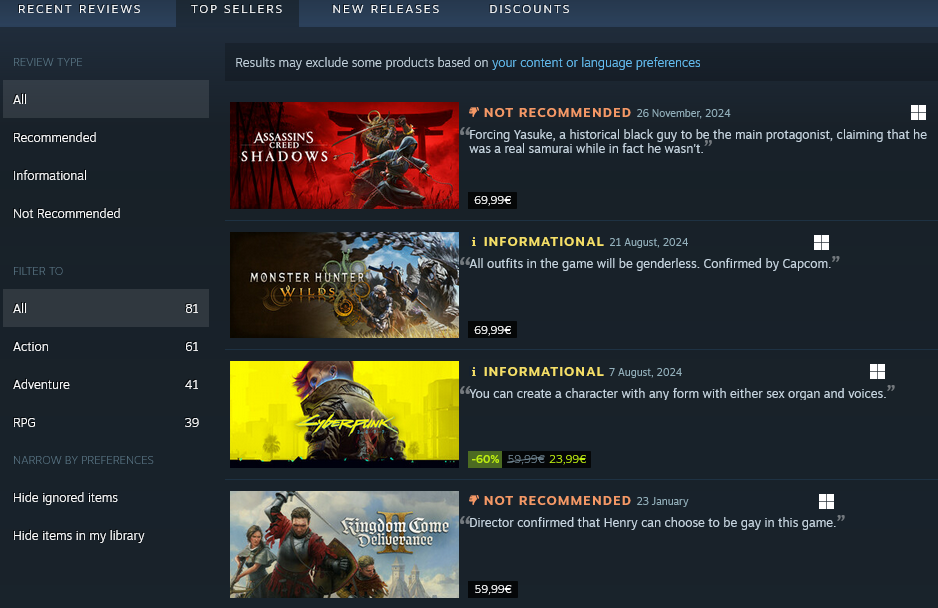Click the Windows icon on the Cyberpunk row
938x608 pixels.
[x=877, y=372]
